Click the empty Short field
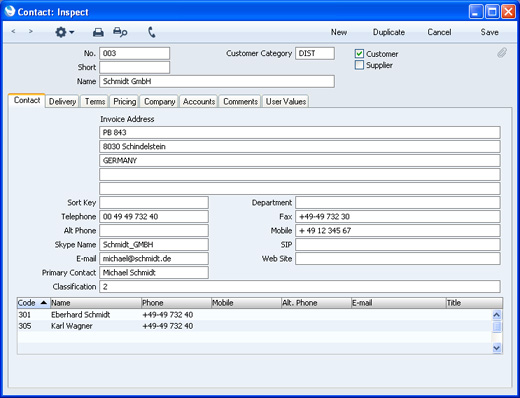Viewport: 520px width, 398px height. [x=134, y=67]
